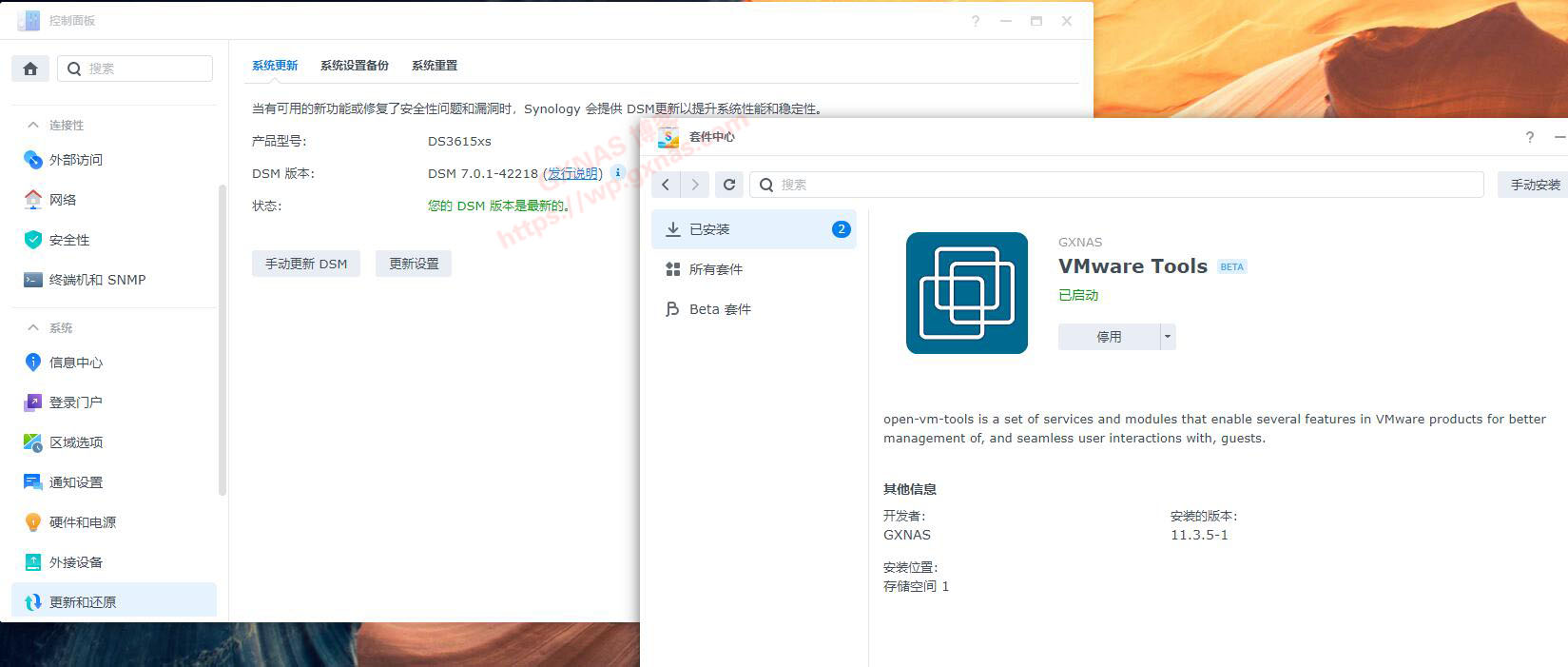Click the DSM version info icon
1568x667 pixels.
(x=618, y=172)
